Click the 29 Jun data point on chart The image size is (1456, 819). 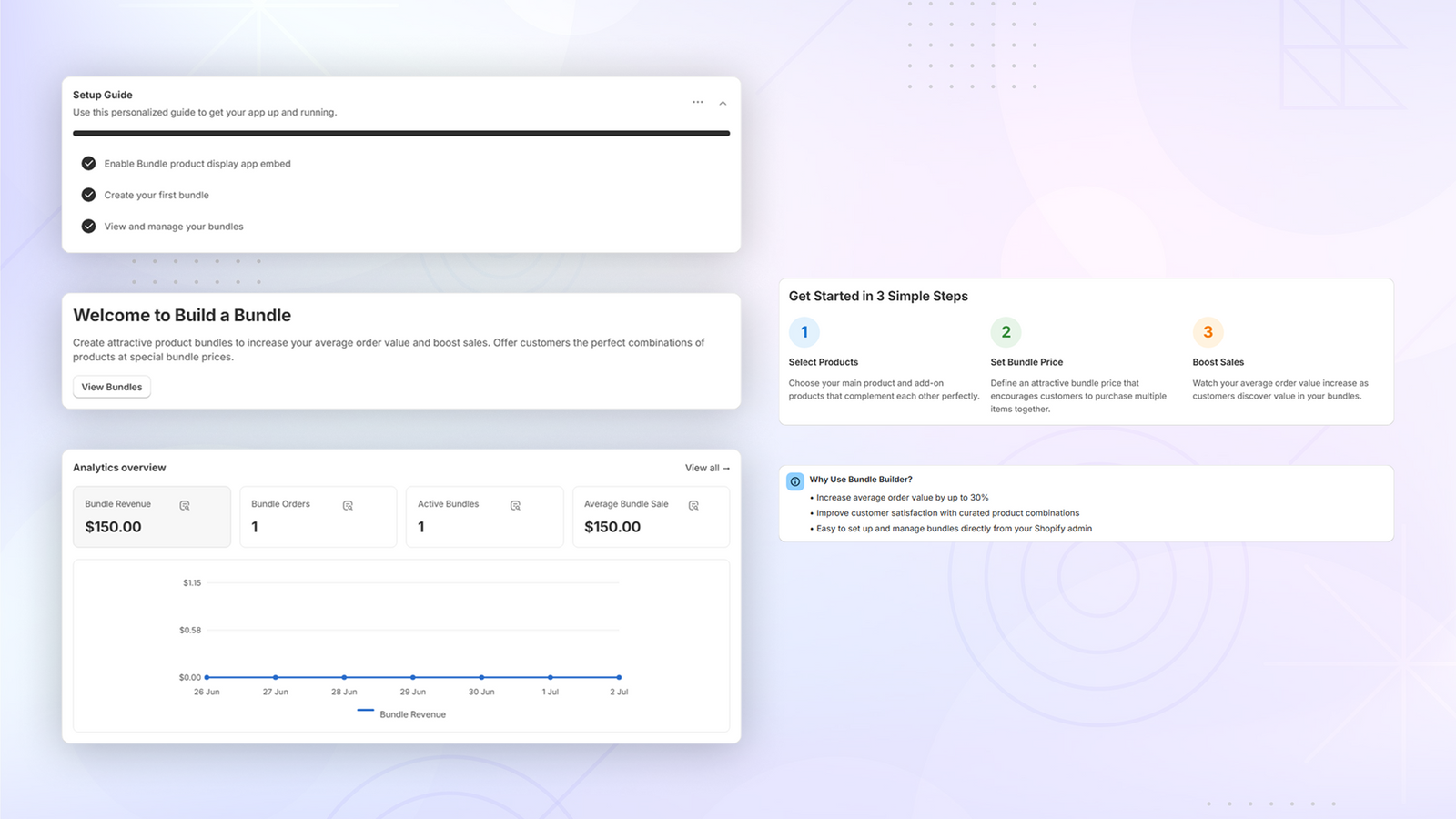tap(413, 677)
